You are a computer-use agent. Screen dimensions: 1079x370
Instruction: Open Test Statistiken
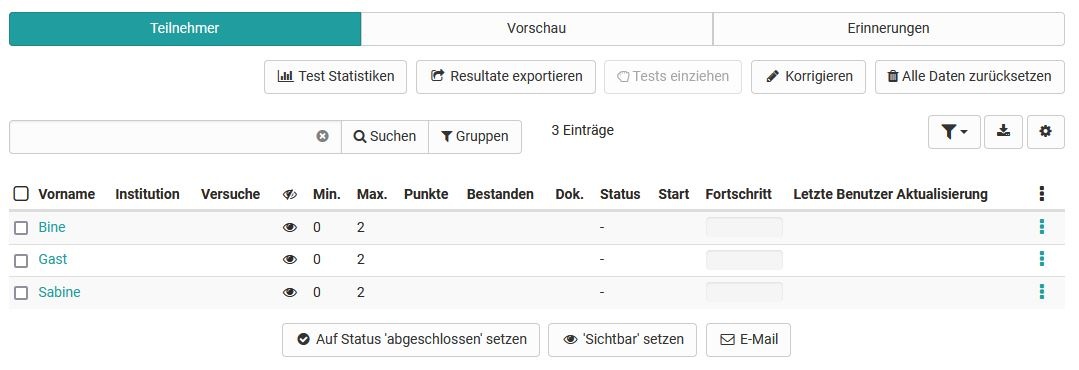pyautogui.click(x=335, y=76)
